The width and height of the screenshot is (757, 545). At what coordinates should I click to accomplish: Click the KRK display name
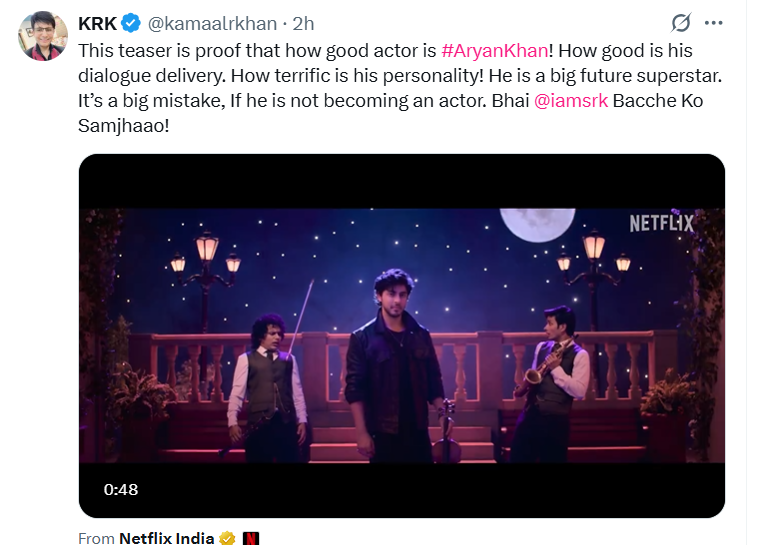(98, 23)
